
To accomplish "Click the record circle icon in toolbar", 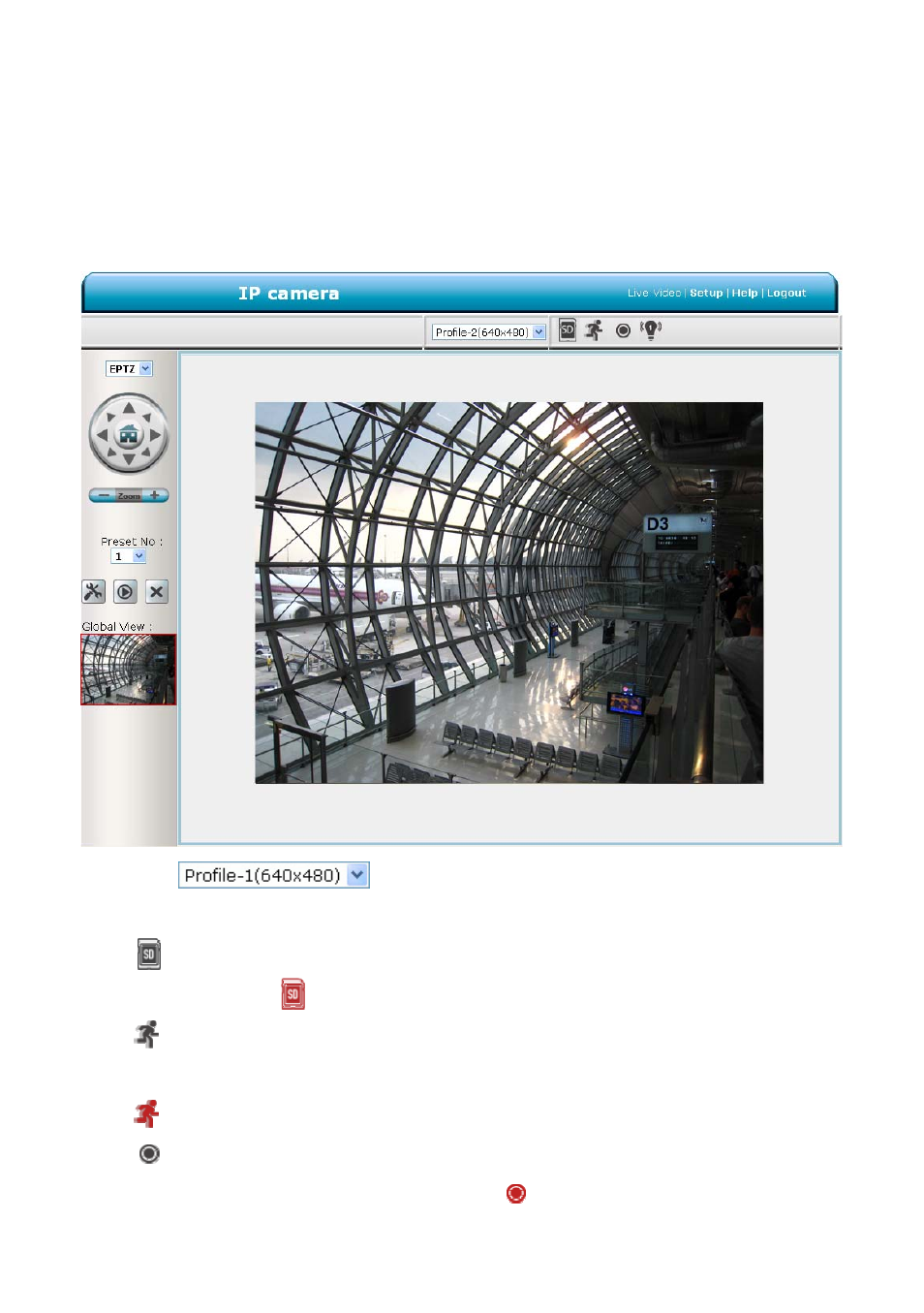I will 623,330.
